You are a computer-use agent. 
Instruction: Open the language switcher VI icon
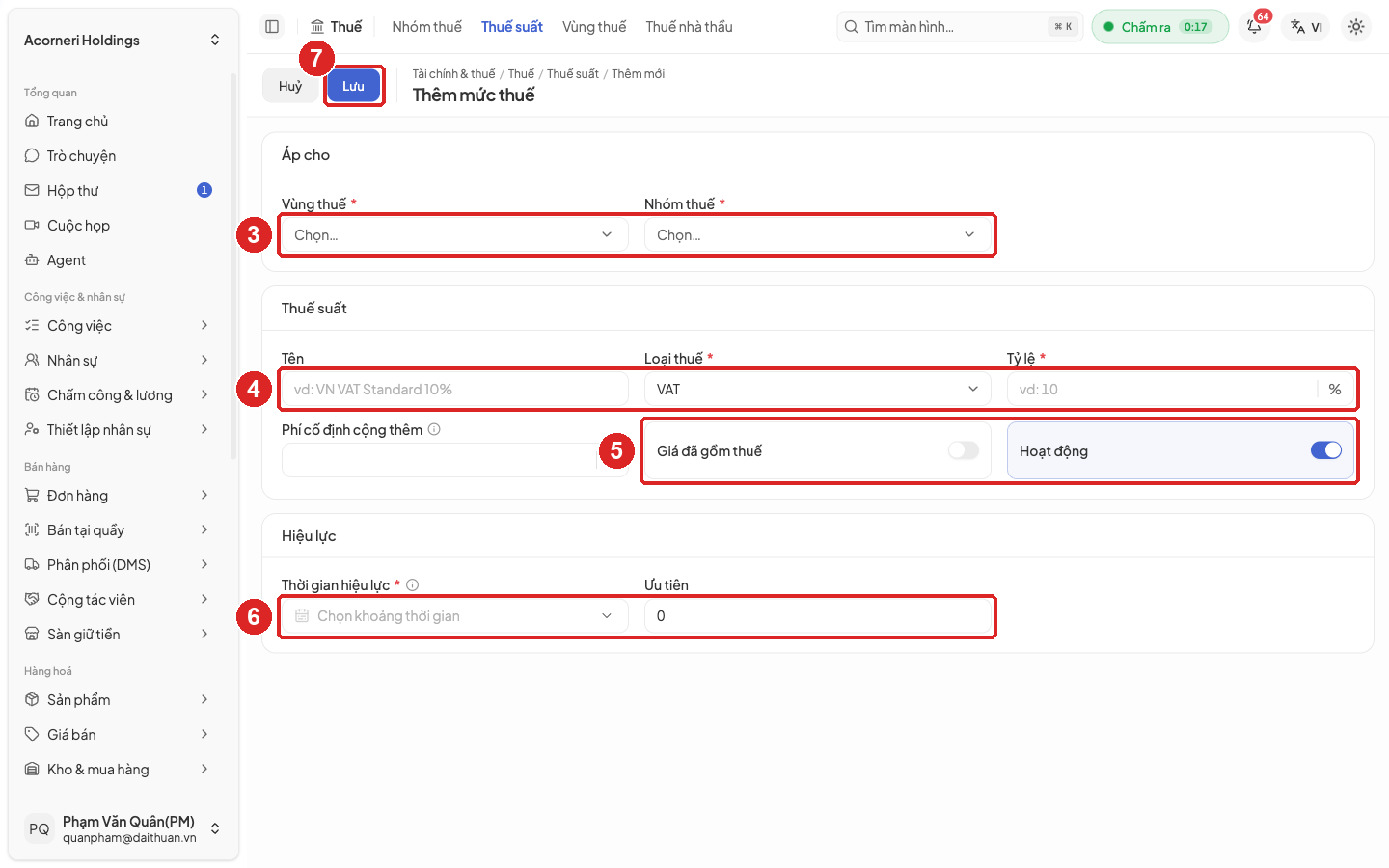[x=1306, y=27]
